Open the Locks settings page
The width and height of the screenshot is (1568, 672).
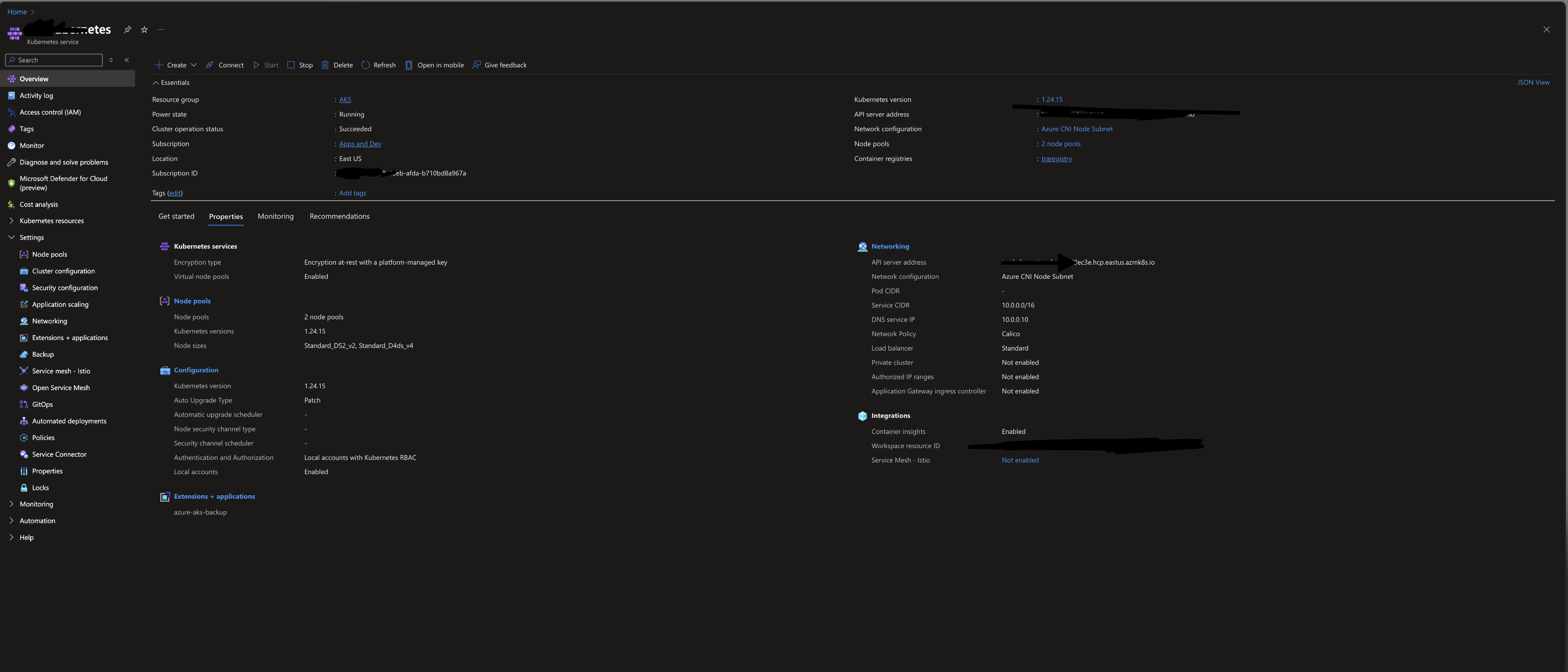pos(40,488)
